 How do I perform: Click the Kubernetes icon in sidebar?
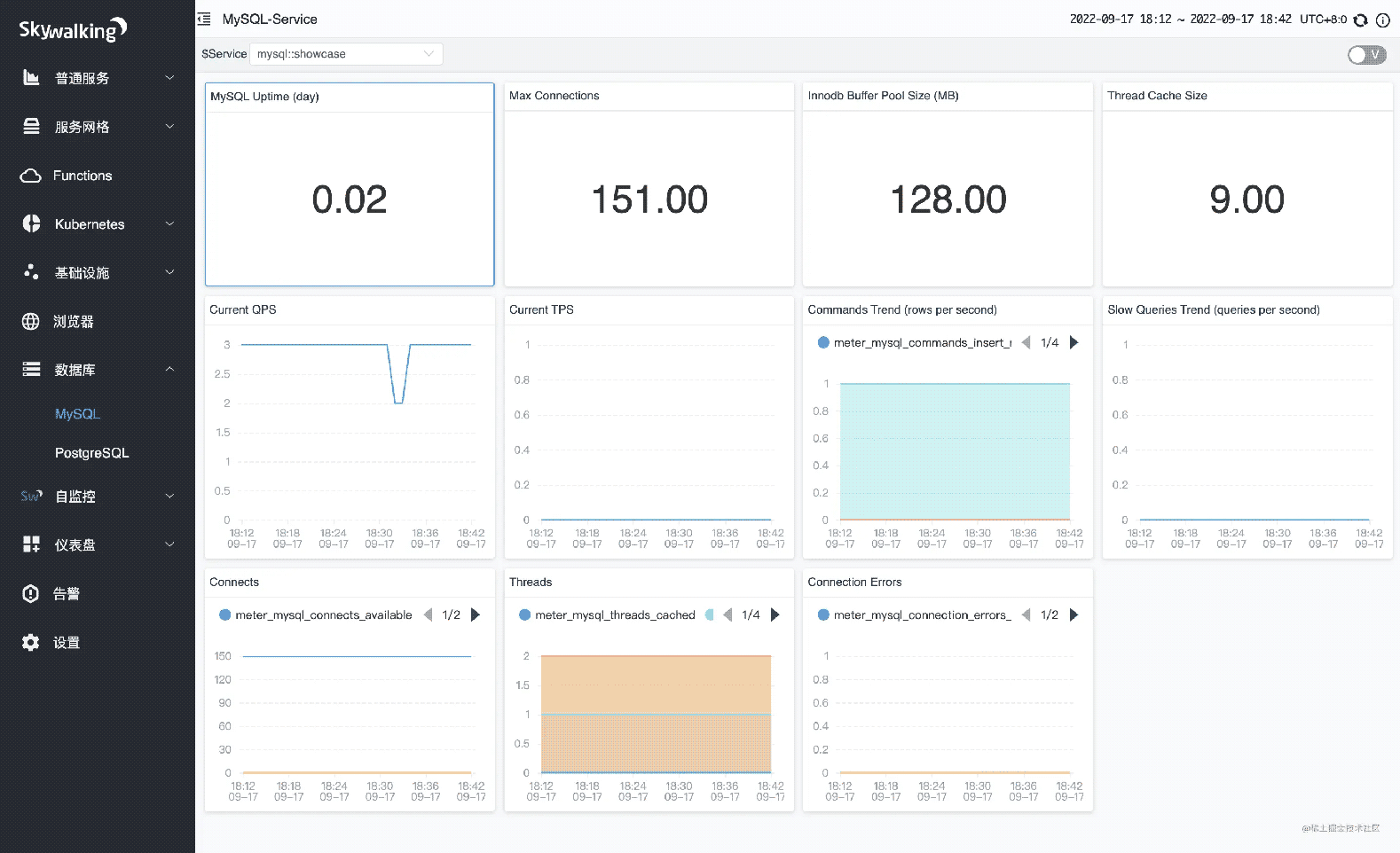(x=31, y=223)
